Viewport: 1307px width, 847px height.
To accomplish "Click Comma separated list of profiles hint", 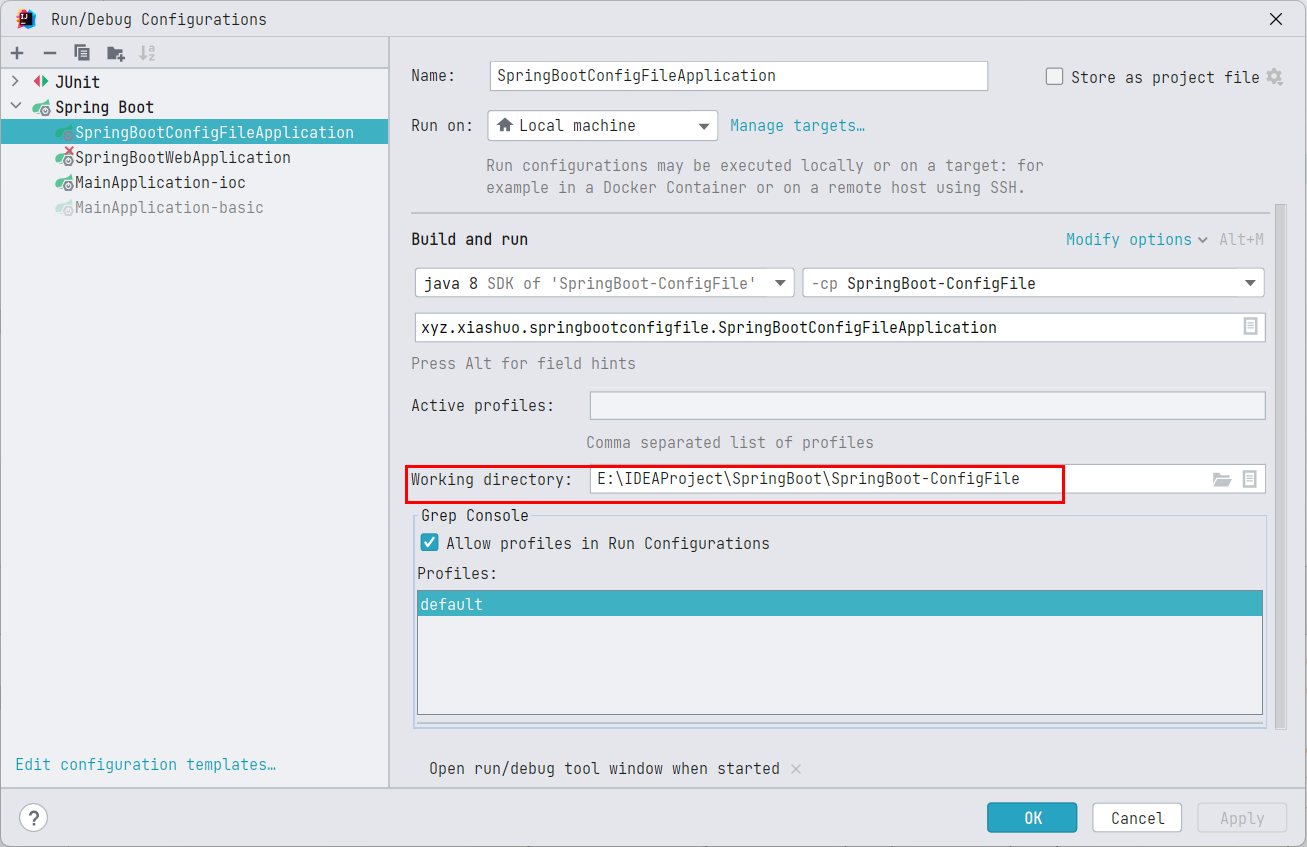I will (730, 443).
